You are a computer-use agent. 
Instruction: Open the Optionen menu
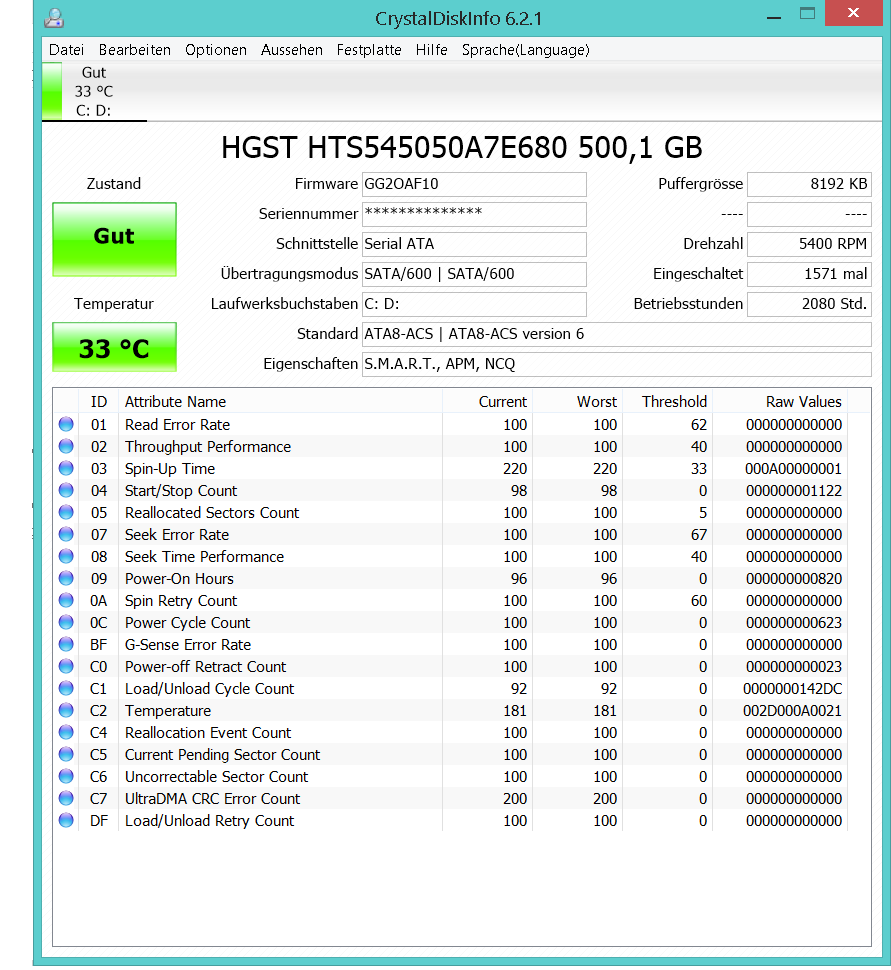point(216,49)
